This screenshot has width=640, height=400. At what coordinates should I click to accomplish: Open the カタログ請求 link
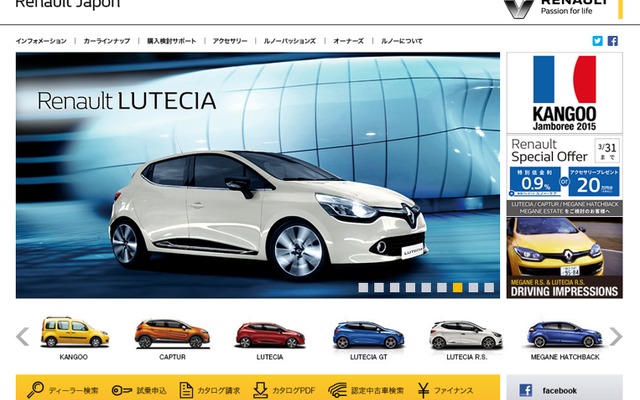tap(218, 391)
